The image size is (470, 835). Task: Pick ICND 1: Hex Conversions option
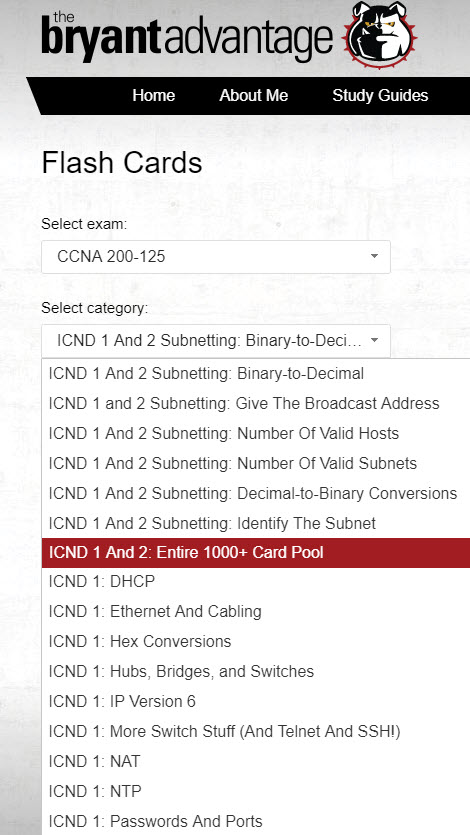pyautogui.click(x=256, y=641)
